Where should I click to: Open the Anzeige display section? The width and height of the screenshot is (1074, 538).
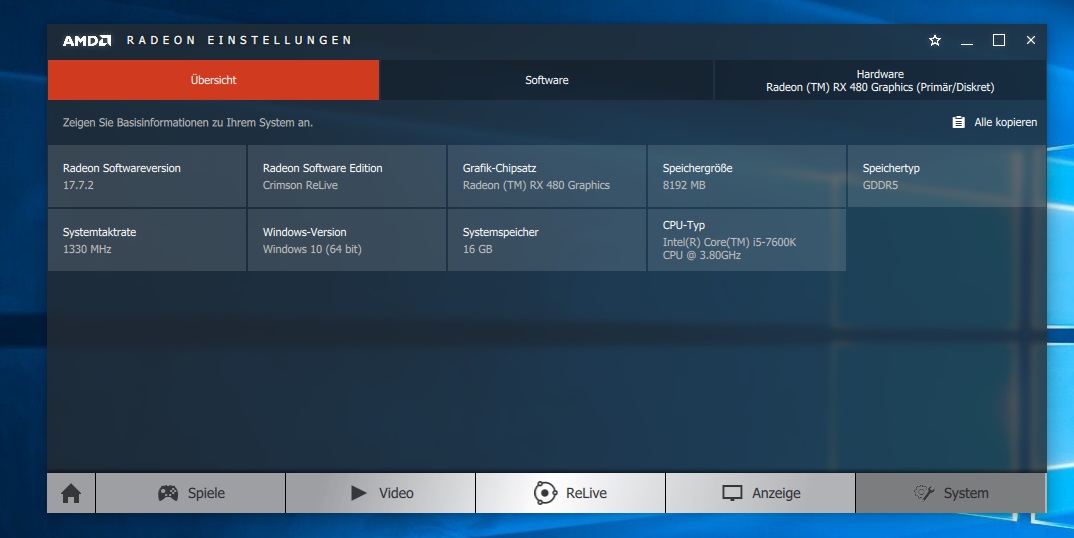click(x=760, y=493)
